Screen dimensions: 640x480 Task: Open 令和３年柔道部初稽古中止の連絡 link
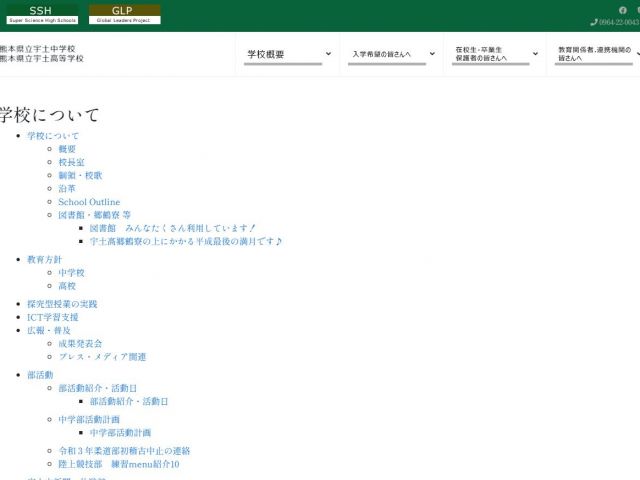click(124, 451)
